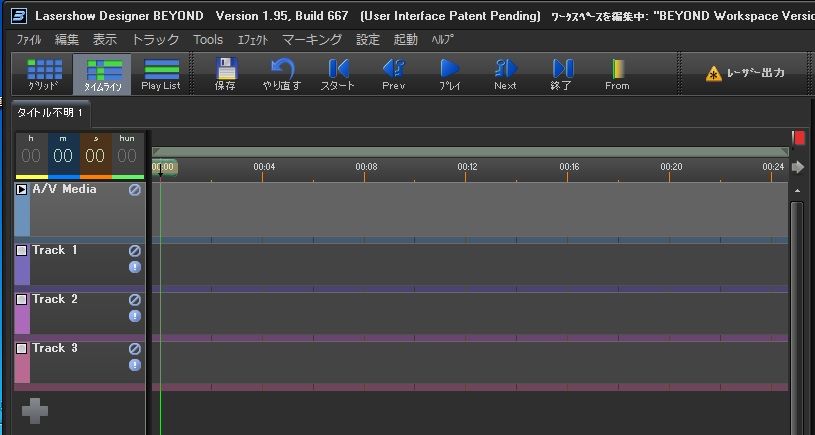Viewport: 815px width, 435px height.
Task: Select the Track 2 label
Action: pyautogui.click(x=55, y=299)
